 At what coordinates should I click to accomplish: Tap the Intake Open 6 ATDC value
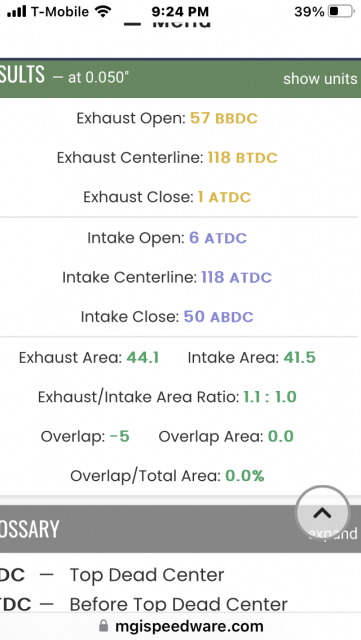coord(218,238)
